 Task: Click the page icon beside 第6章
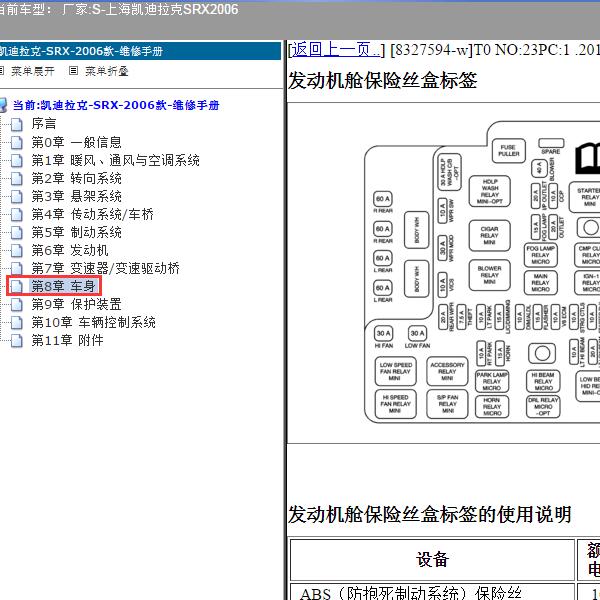[x=16, y=250]
